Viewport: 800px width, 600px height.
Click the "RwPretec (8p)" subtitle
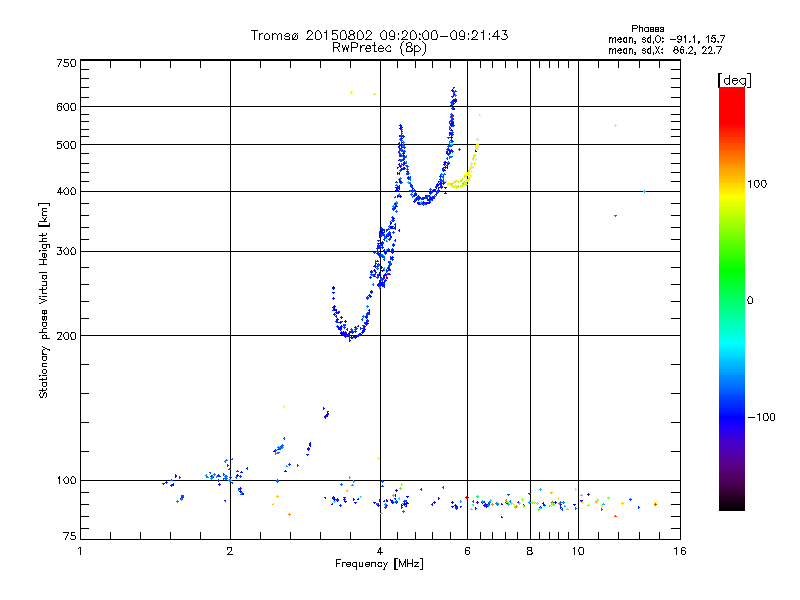pos(379,48)
